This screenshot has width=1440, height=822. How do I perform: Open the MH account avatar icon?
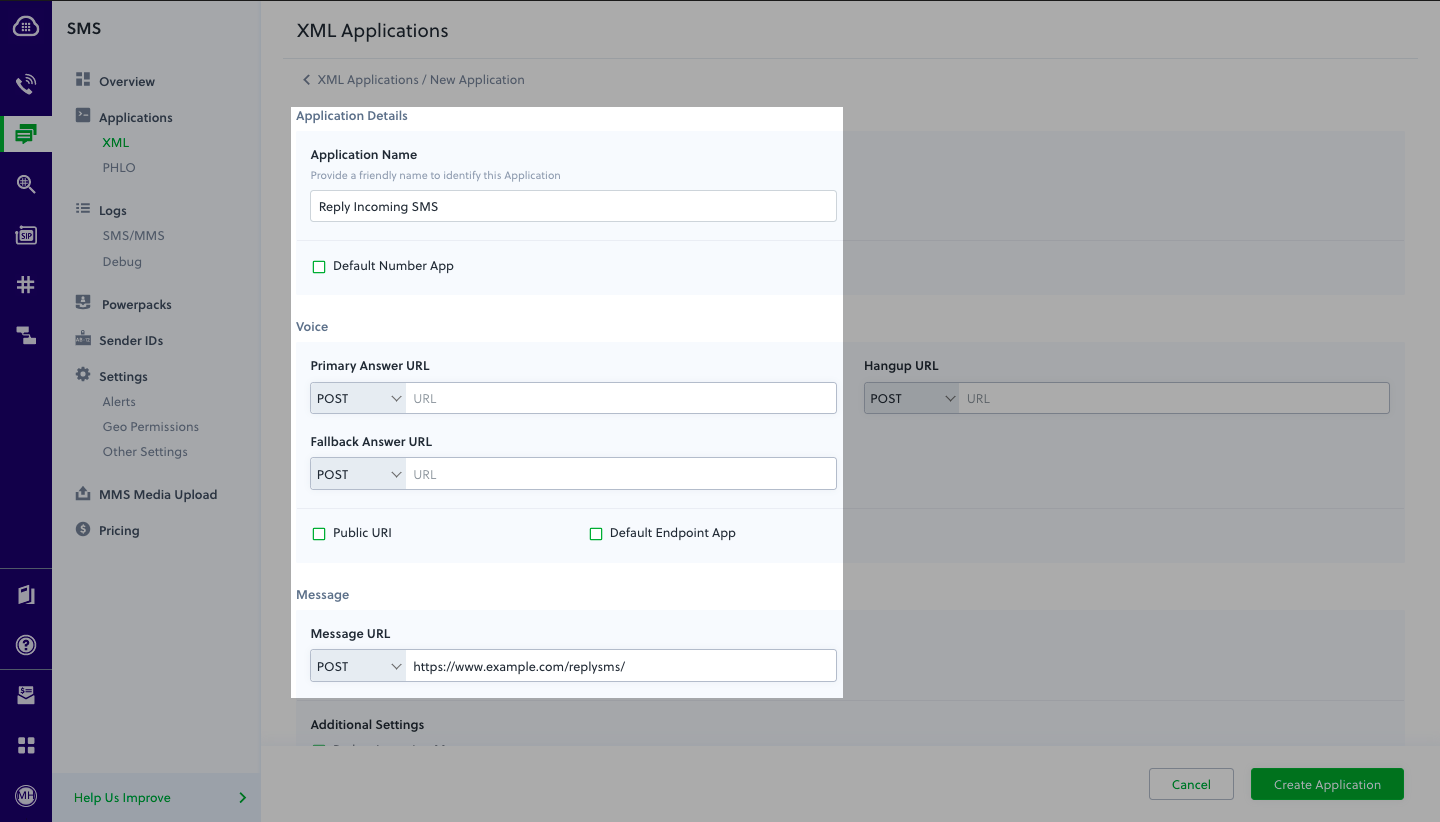click(25, 796)
